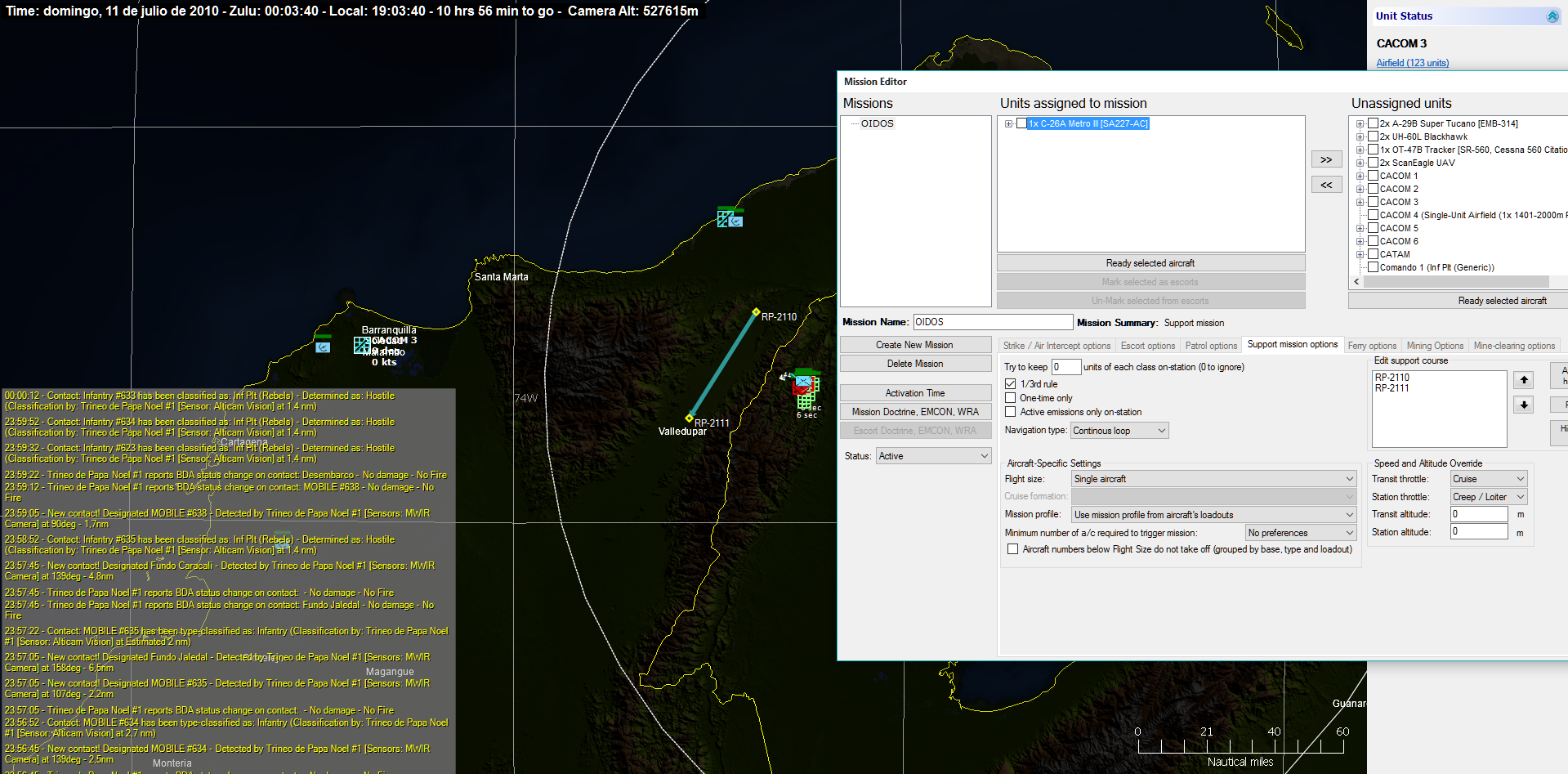Select RP-2110 in support course list
1568x774 pixels.
pyautogui.click(x=1392, y=378)
